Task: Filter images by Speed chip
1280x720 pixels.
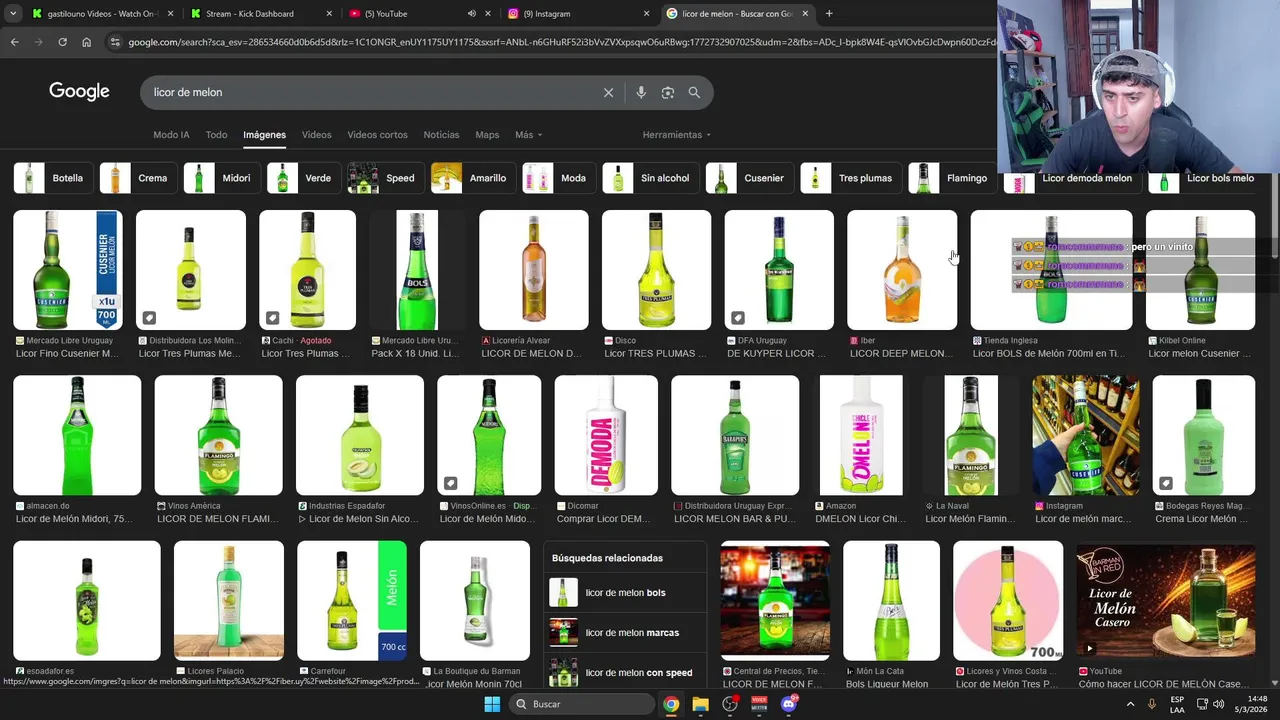Action: [386, 178]
